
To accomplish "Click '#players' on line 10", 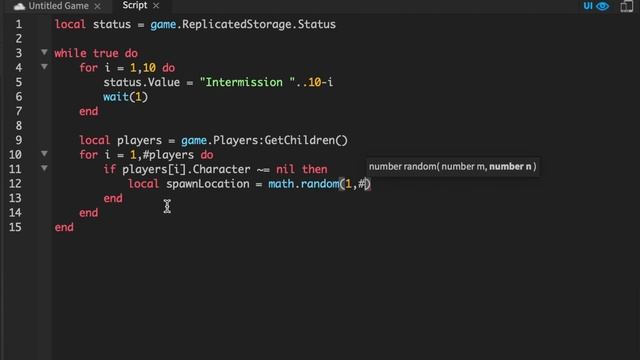I will pos(168,155).
